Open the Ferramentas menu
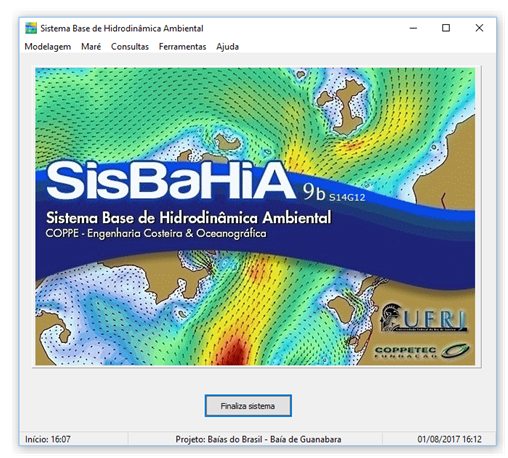 (x=182, y=47)
